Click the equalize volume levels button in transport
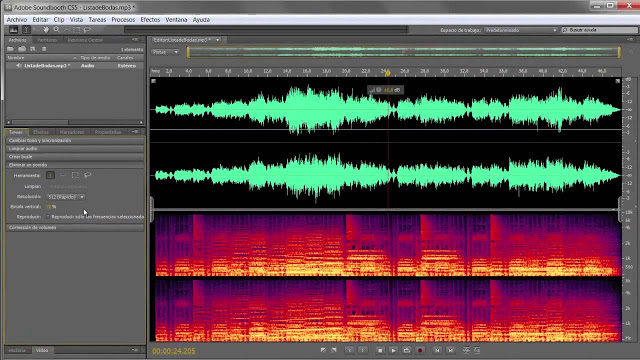 tap(477, 350)
